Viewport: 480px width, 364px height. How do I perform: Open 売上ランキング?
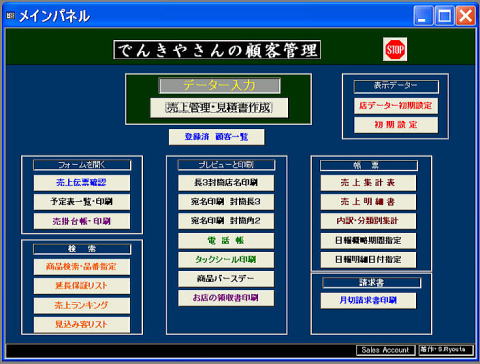click(x=82, y=305)
